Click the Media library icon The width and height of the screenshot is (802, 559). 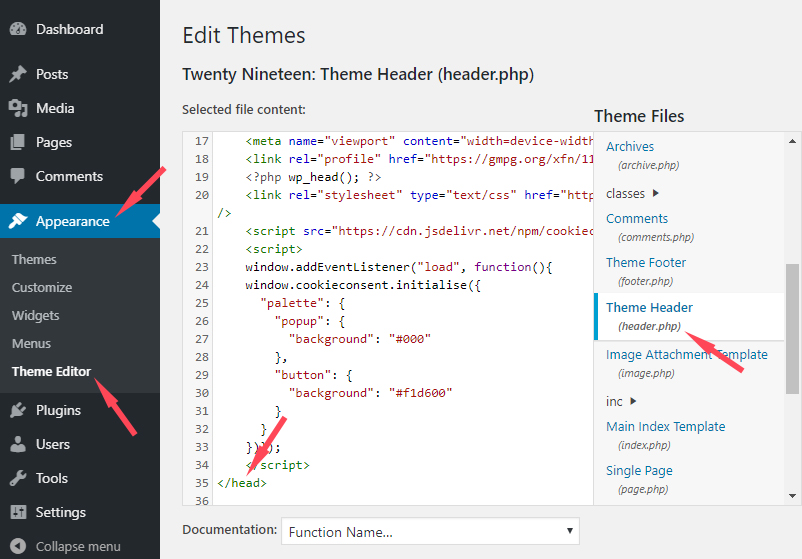(18, 108)
